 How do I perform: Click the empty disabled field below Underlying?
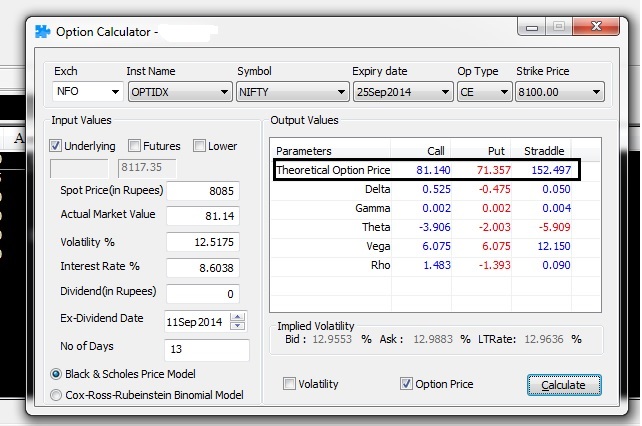[79, 168]
